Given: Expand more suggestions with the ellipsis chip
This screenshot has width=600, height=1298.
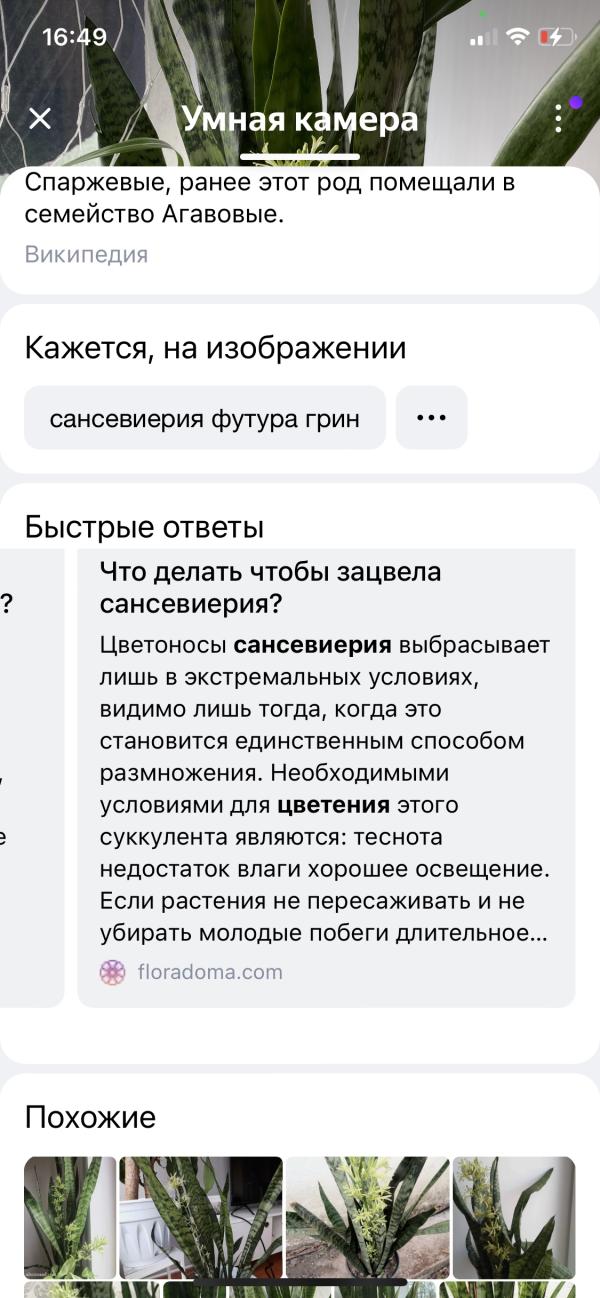Looking at the screenshot, I should tap(431, 417).
